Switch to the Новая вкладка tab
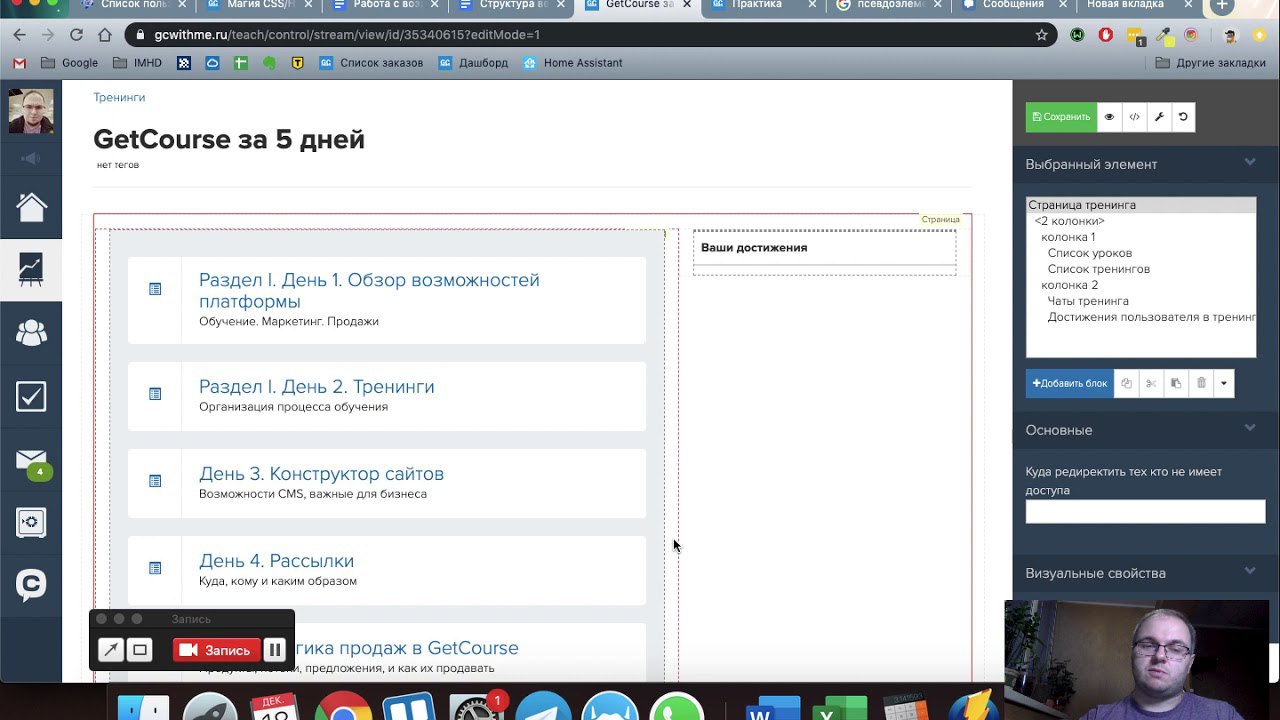The height and width of the screenshot is (720, 1280). tap(1138, 5)
